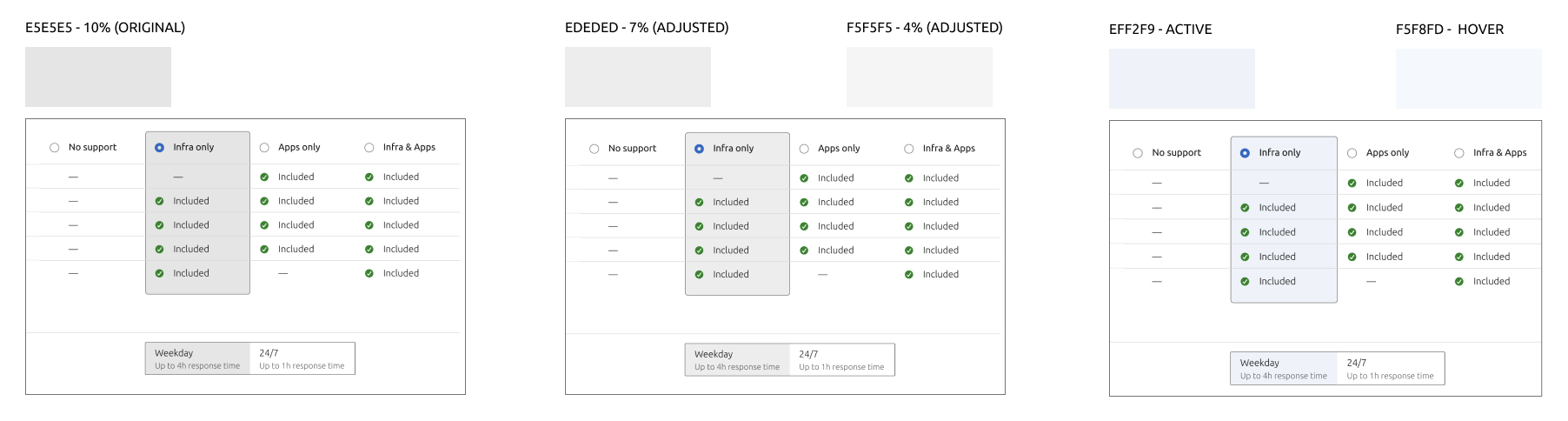Image resolution: width=1568 pixels, height=421 pixels.
Task: Click the E5E5E5 10% original color swatch
Action: [98, 77]
